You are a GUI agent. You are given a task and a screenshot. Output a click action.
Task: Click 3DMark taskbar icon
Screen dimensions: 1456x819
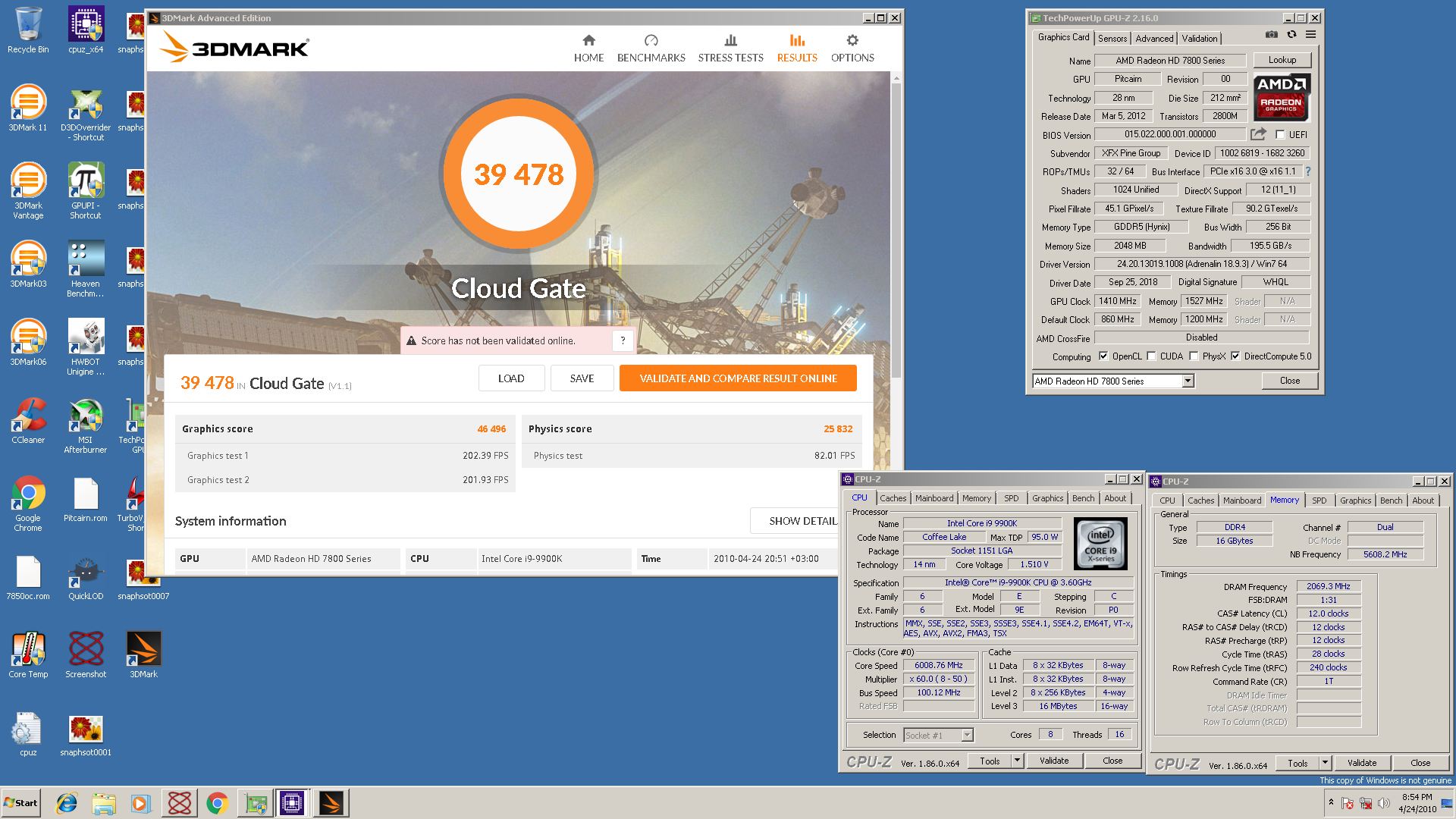coord(331,803)
